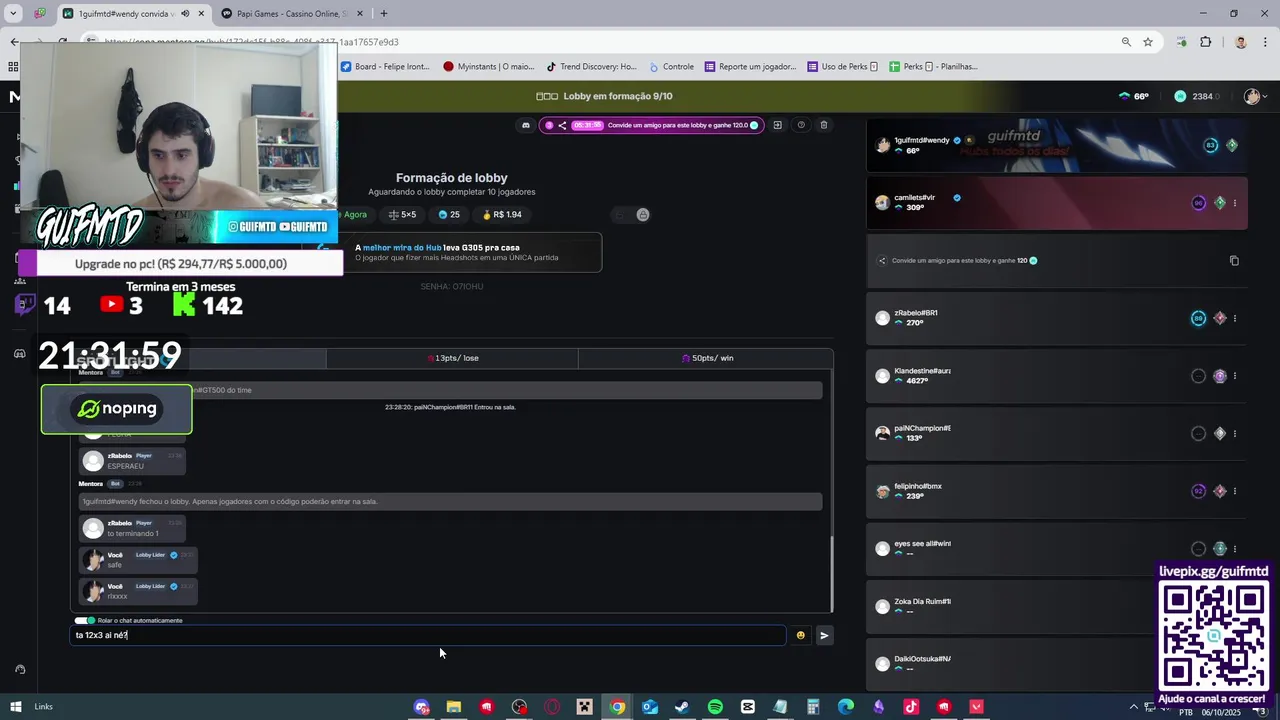The width and height of the screenshot is (1280, 720).
Task: Bookmark this page with star icon
Action: [1148, 42]
